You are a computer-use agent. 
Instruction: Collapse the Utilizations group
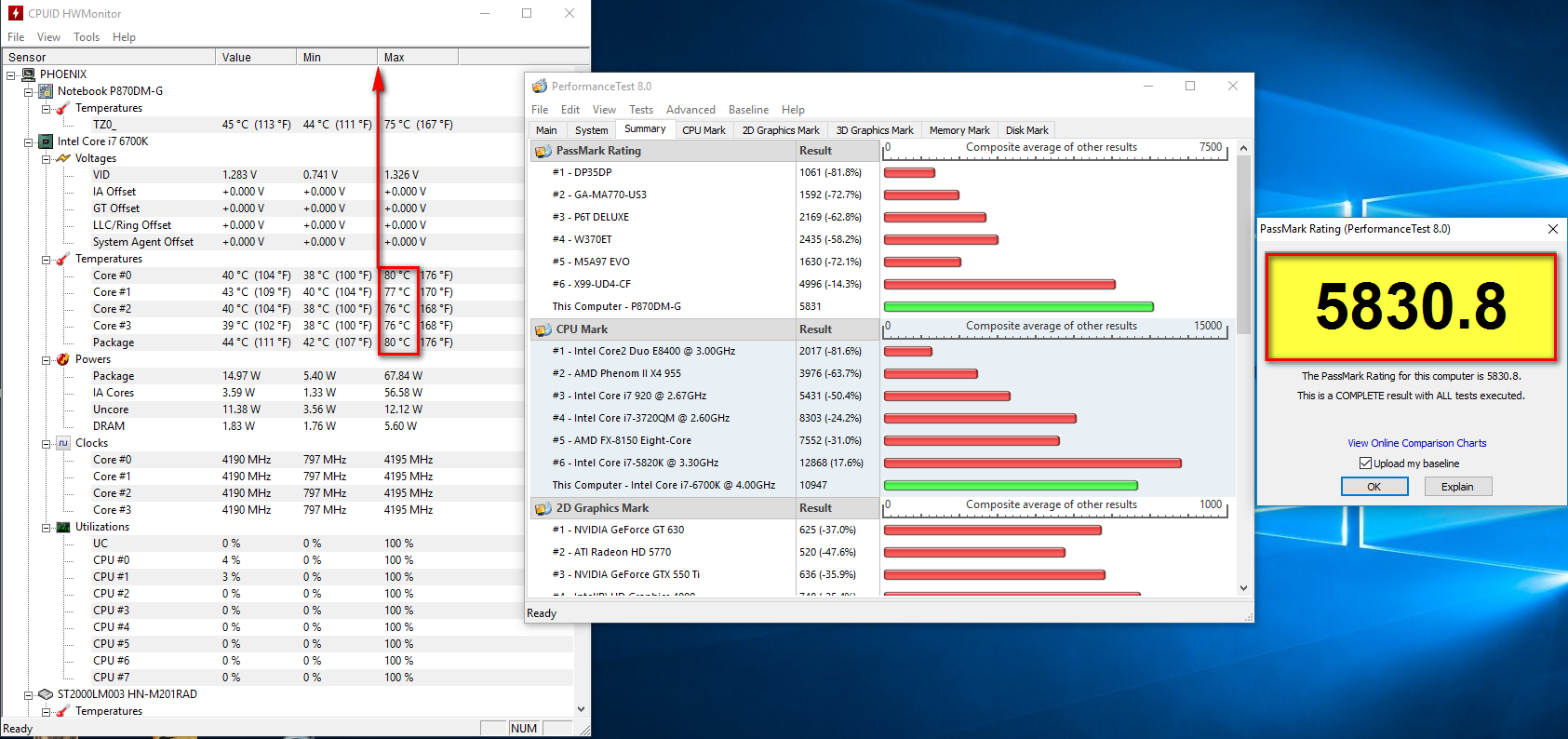(47, 528)
